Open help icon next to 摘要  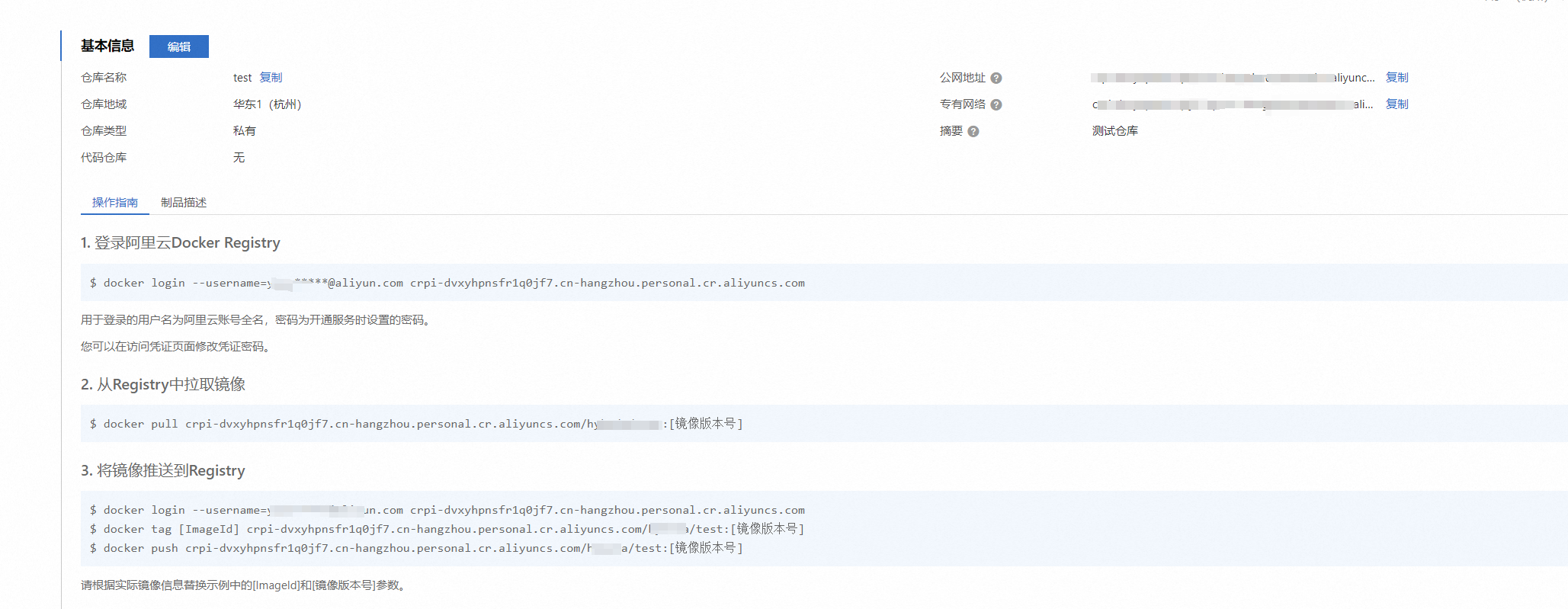[973, 132]
